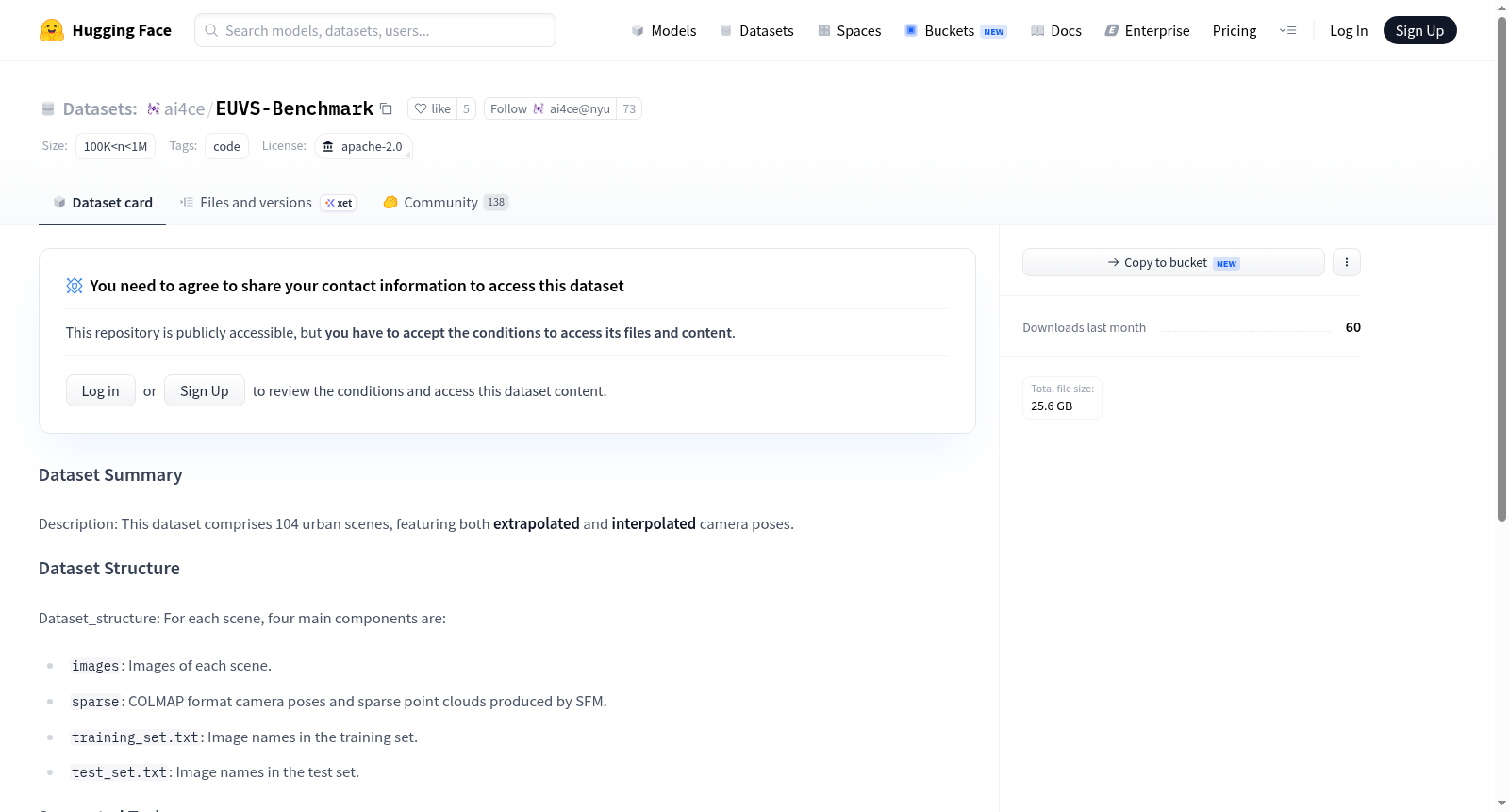Switch to Files and versions tab
Image resolution: width=1509 pixels, height=812 pixels.
click(268, 202)
